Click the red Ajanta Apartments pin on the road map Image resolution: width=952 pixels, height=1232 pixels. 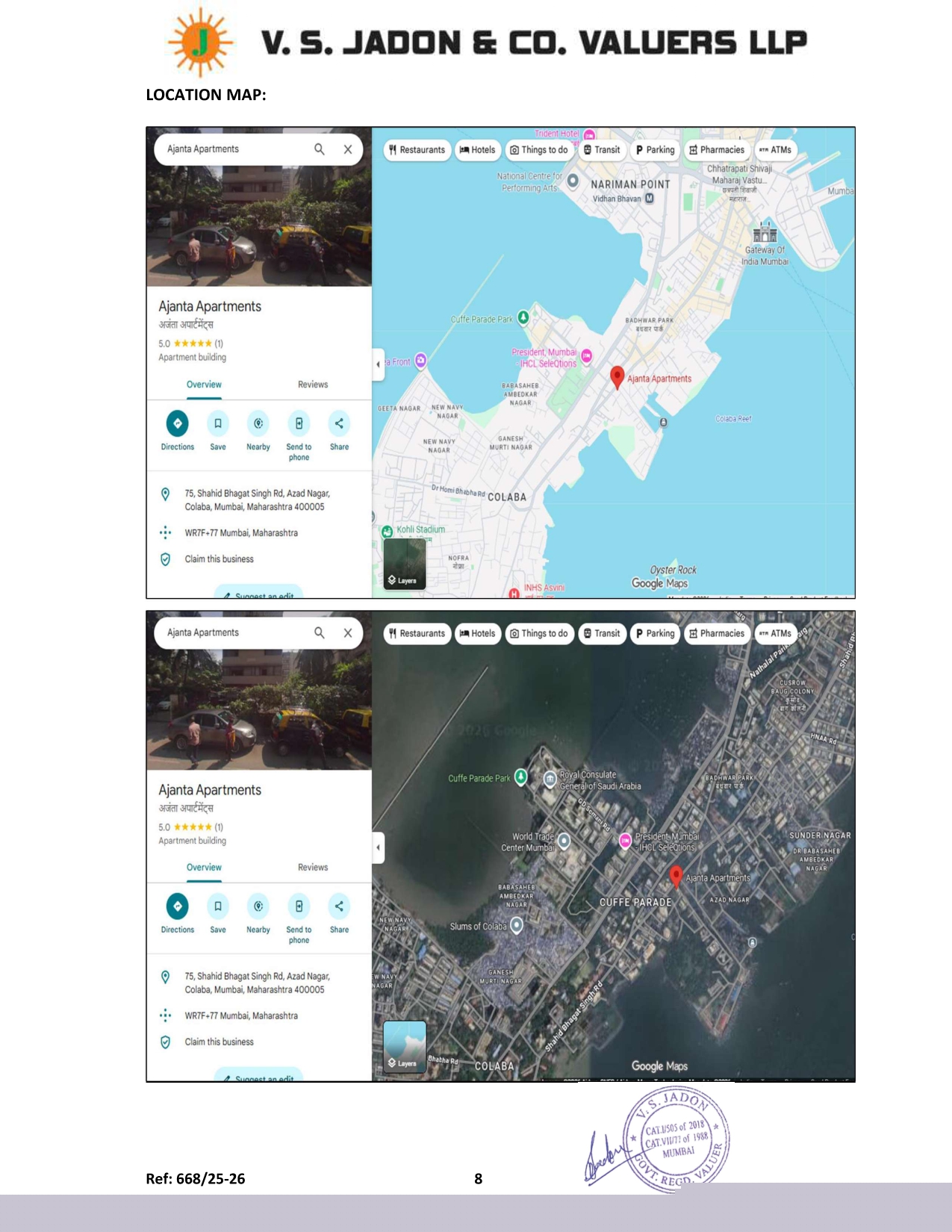(x=617, y=377)
